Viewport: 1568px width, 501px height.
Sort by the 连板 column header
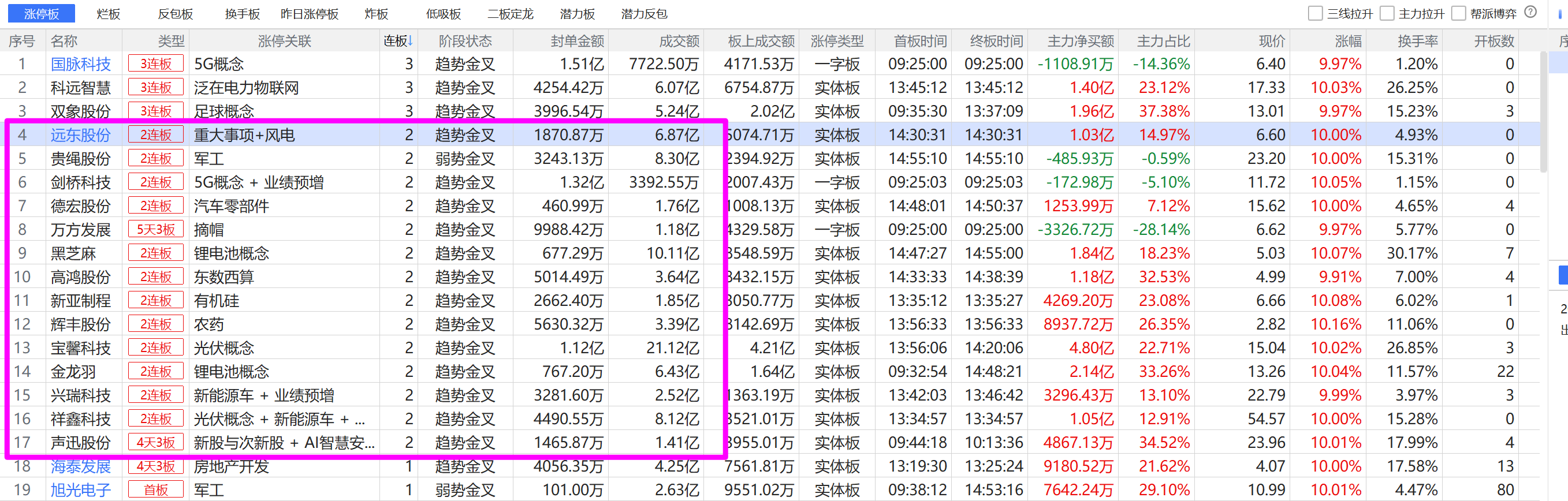398,41
